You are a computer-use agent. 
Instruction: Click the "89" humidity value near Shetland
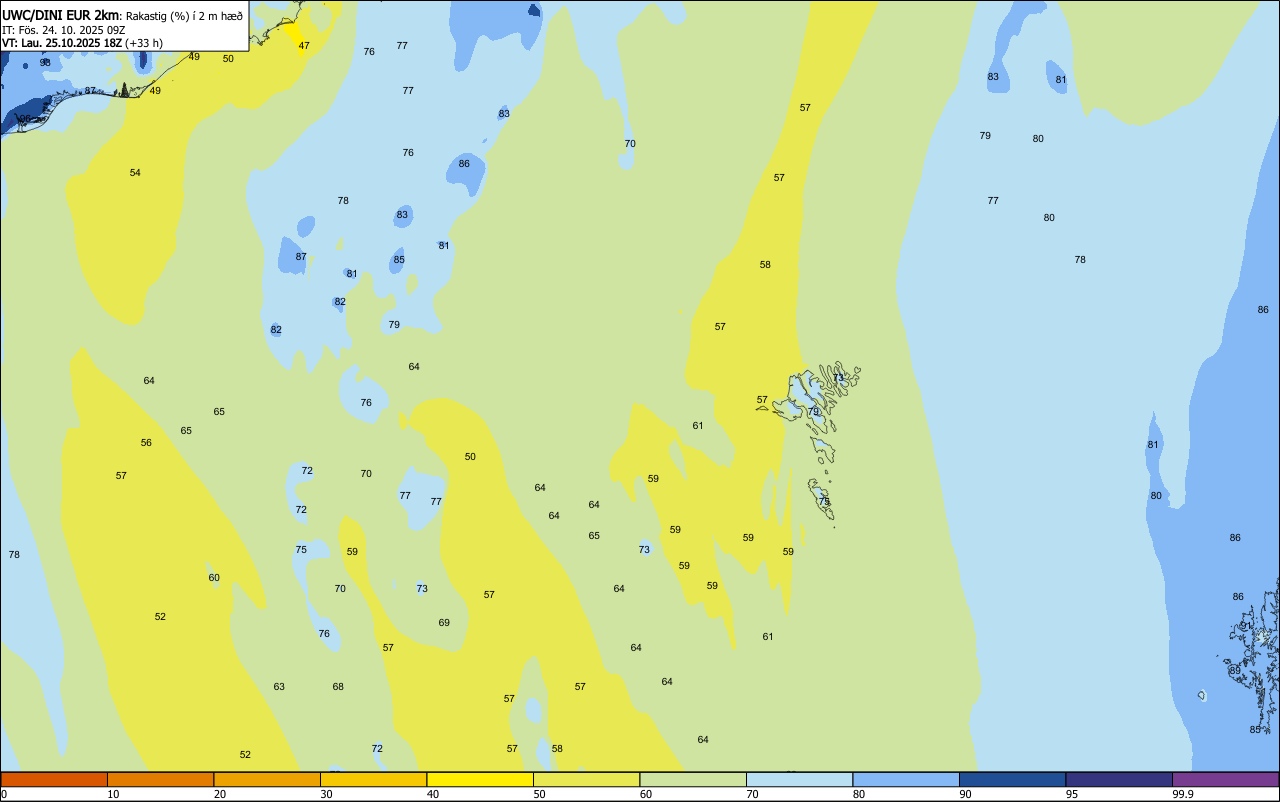pyautogui.click(x=1235, y=671)
